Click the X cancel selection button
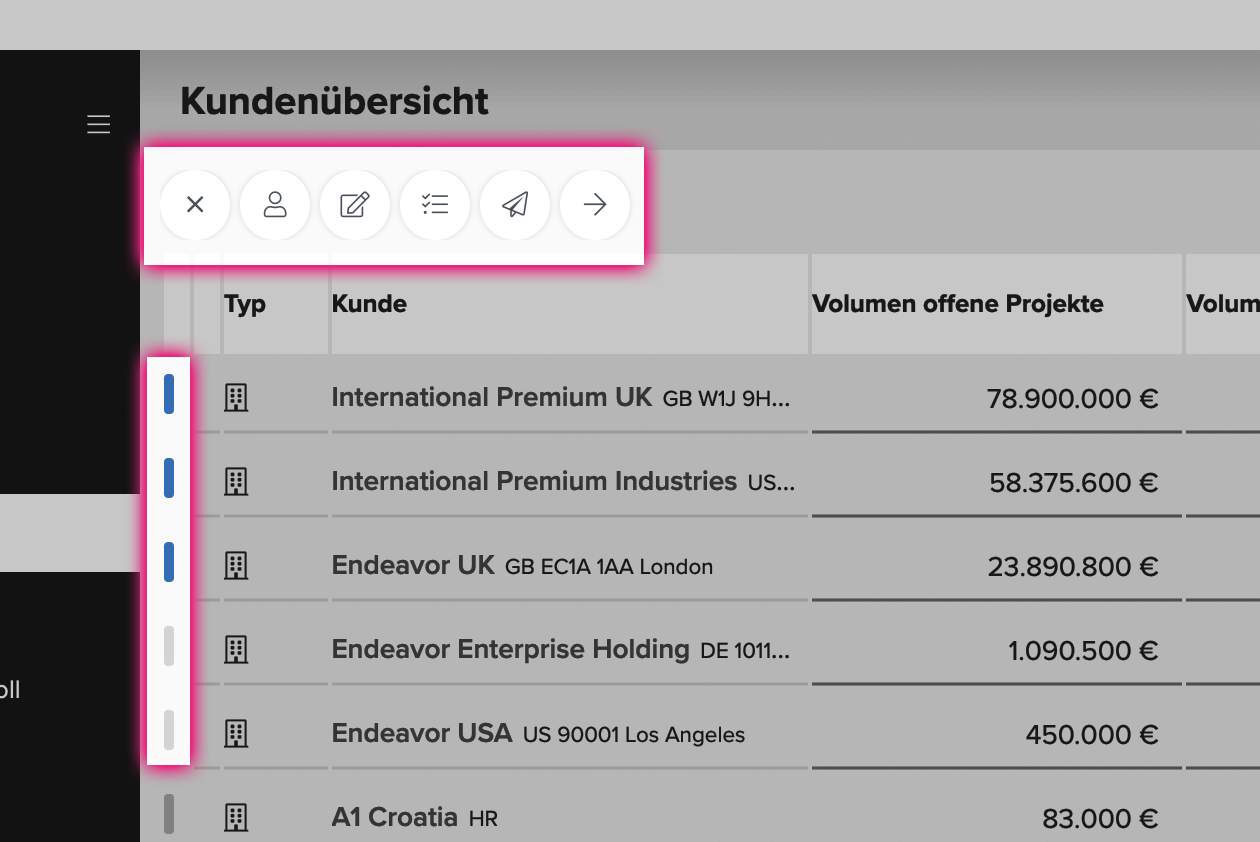The image size is (1260, 842). 195,205
